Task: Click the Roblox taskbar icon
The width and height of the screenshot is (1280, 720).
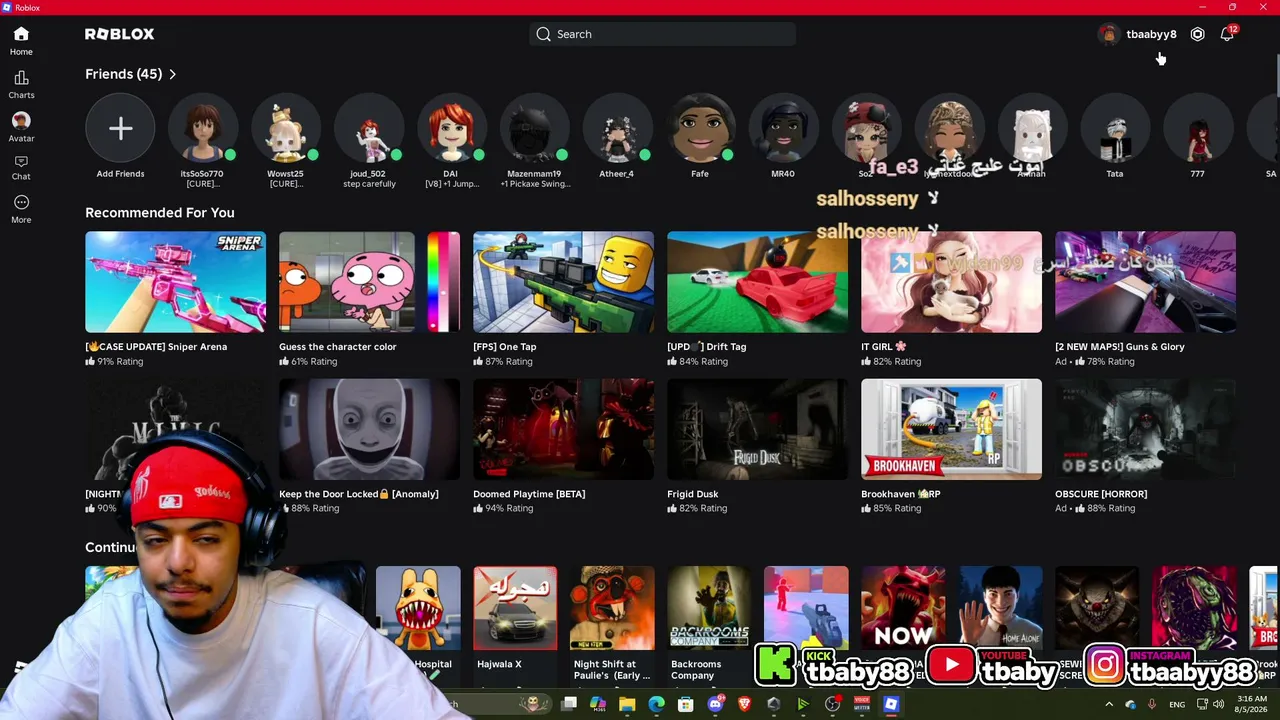Action: (891, 704)
